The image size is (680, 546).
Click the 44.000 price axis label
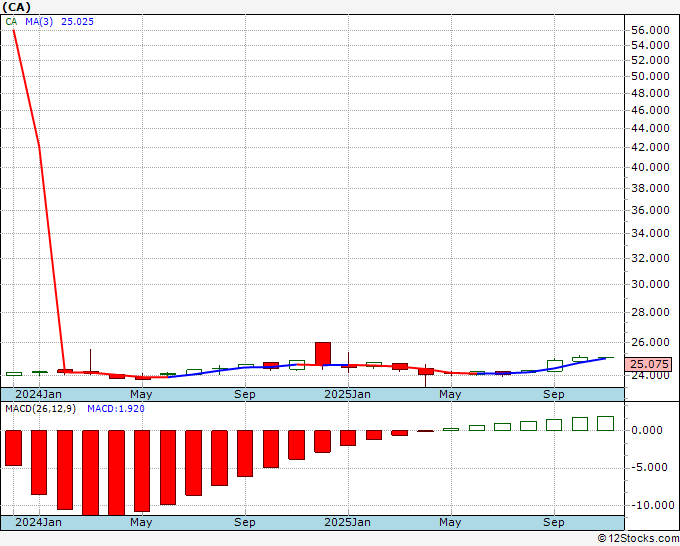coord(650,128)
